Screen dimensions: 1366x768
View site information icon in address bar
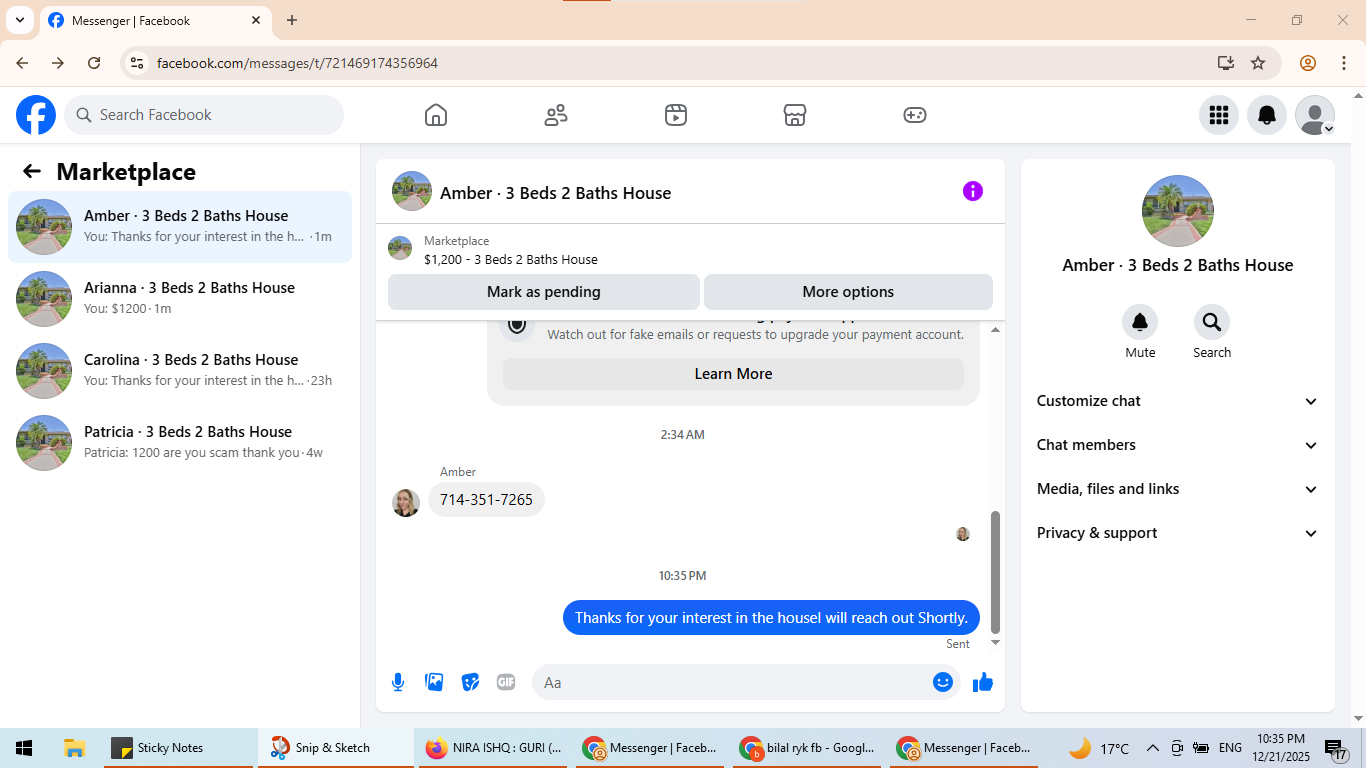(138, 63)
